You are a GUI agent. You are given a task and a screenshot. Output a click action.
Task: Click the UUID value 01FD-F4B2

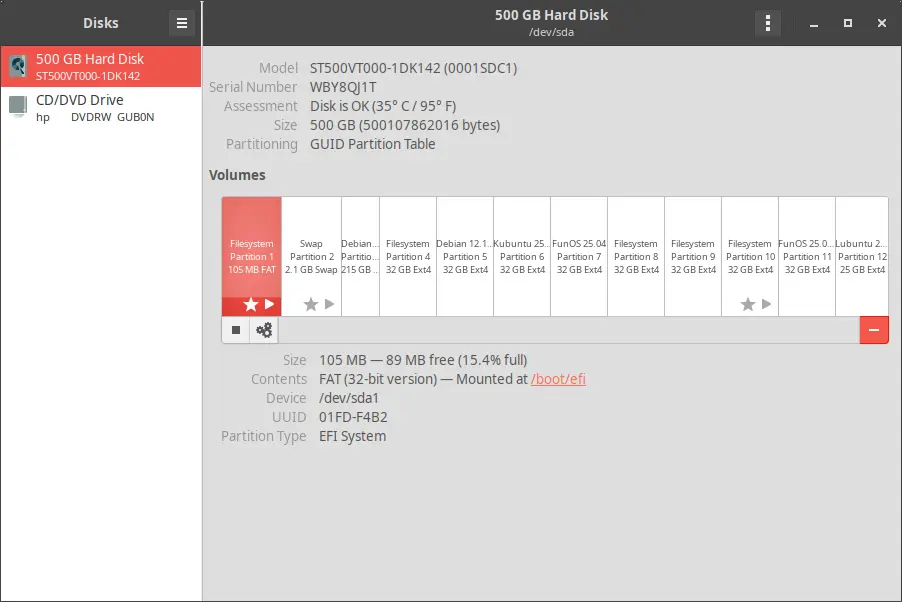point(353,417)
